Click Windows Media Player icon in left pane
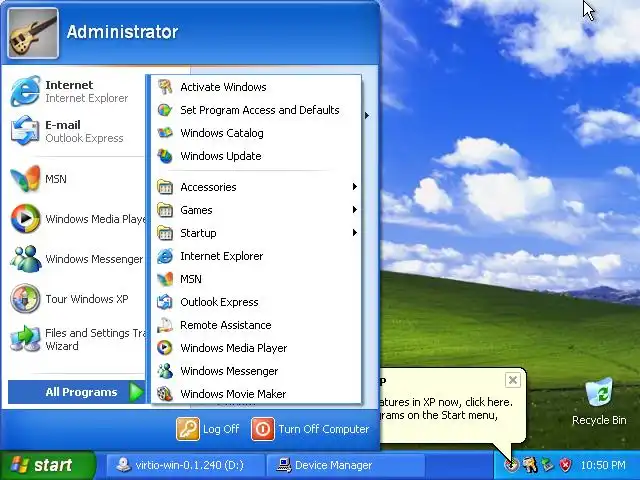Screen dimensions: 640x480 (25, 219)
